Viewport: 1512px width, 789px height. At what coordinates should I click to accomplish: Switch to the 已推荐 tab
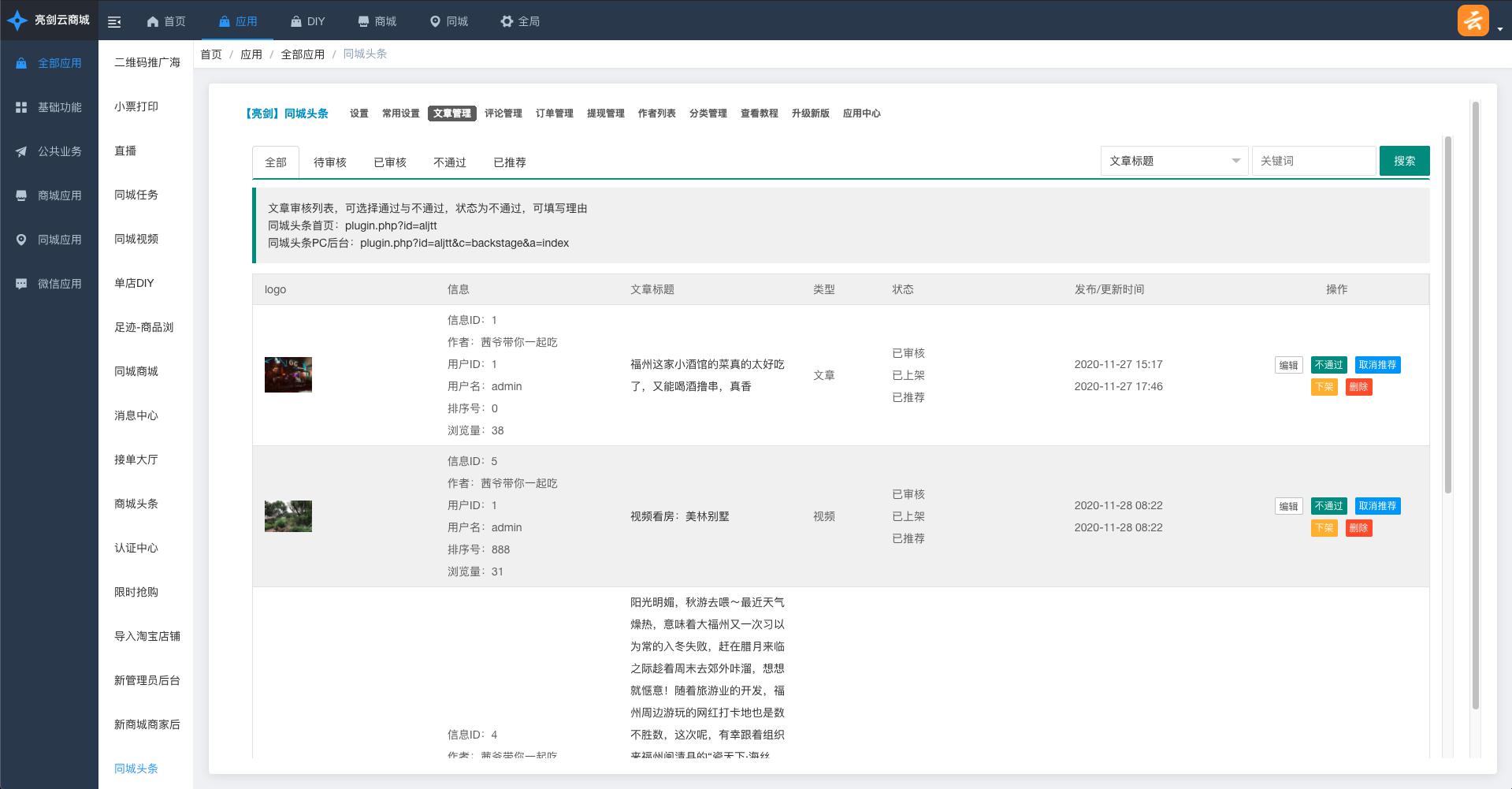509,162
